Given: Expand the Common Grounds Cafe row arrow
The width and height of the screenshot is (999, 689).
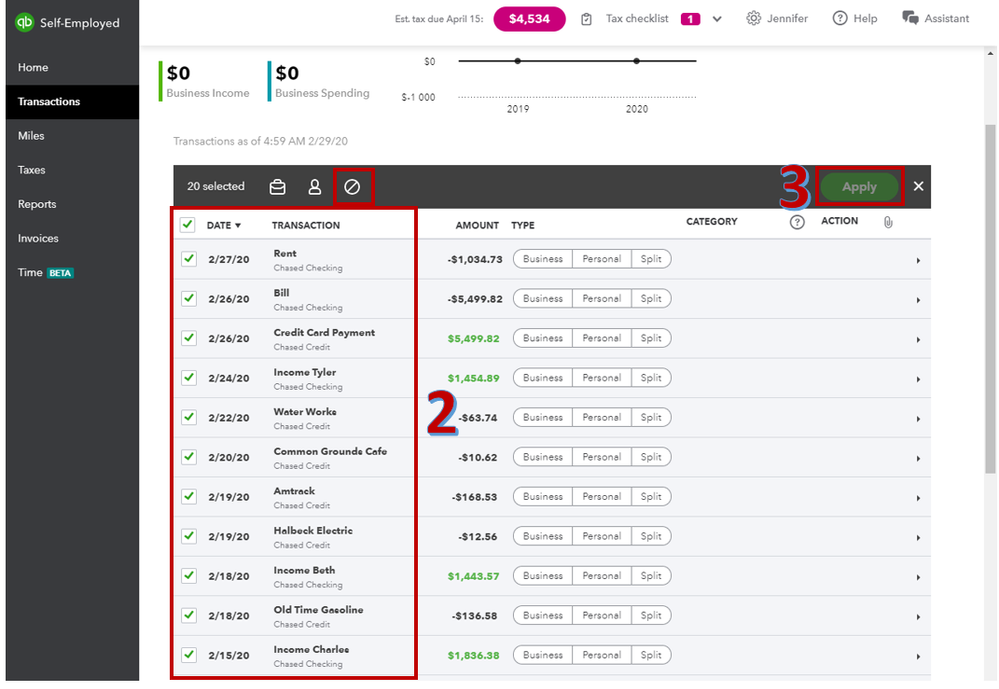Looking at the screenshot, I should (x=918, y=458).
